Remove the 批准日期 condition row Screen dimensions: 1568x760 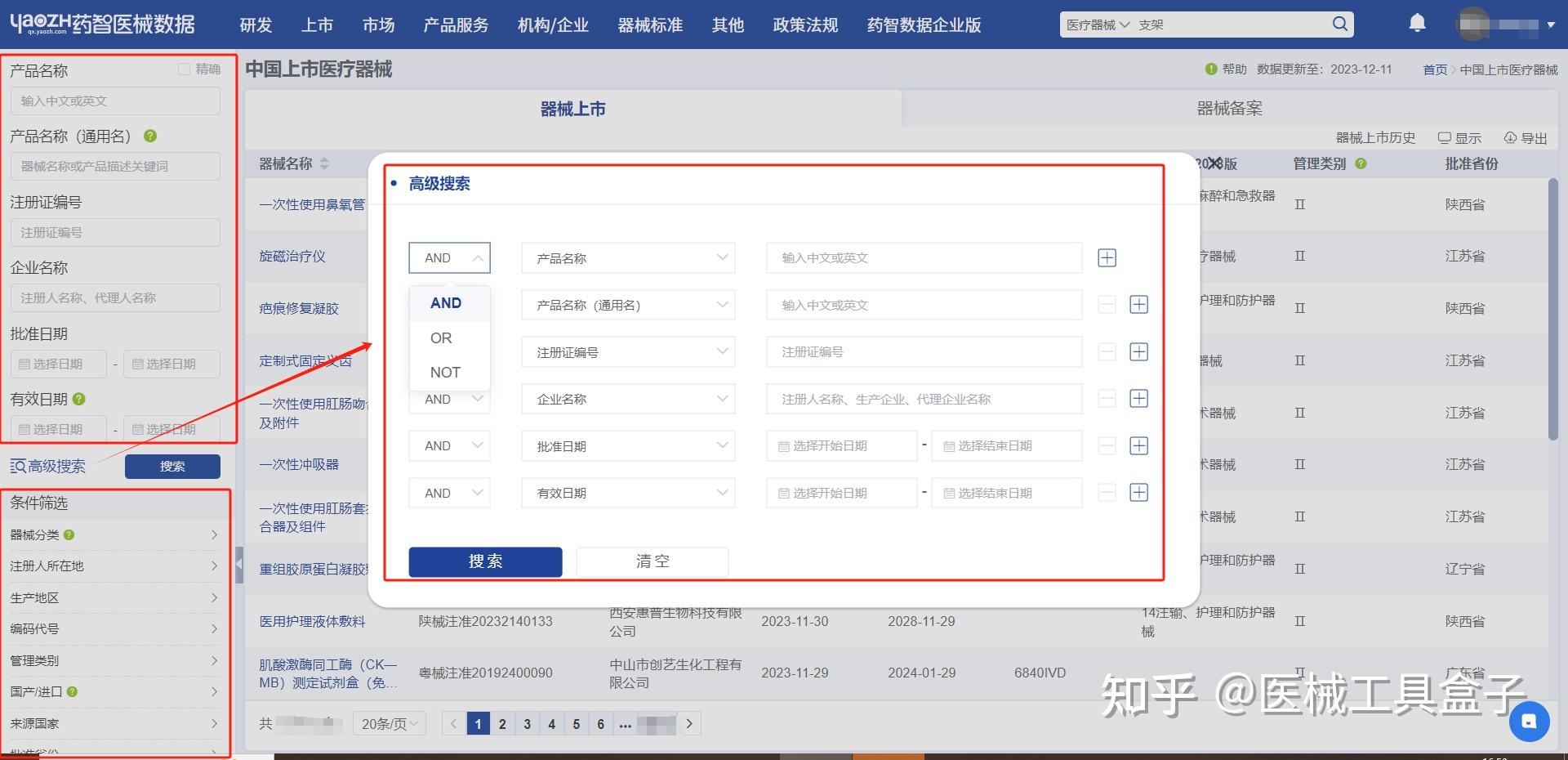click(1107, 446)
